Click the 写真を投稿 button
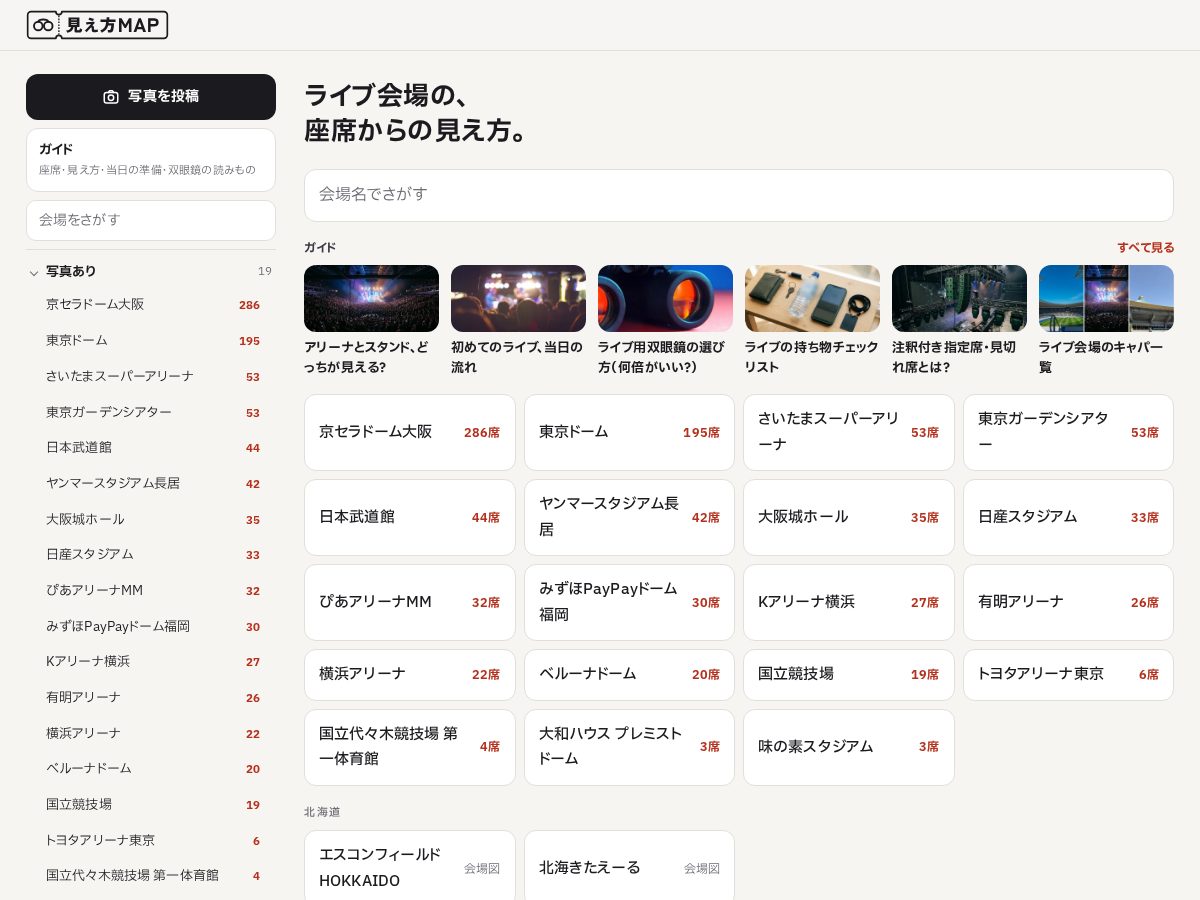1200x900 pixels. coord(151,97)
